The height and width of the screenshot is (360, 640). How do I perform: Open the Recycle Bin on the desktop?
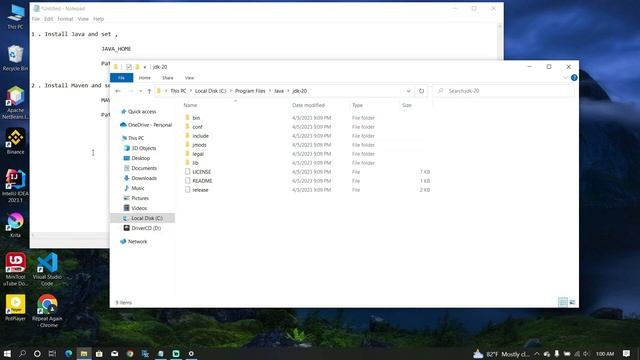[16, 58]
